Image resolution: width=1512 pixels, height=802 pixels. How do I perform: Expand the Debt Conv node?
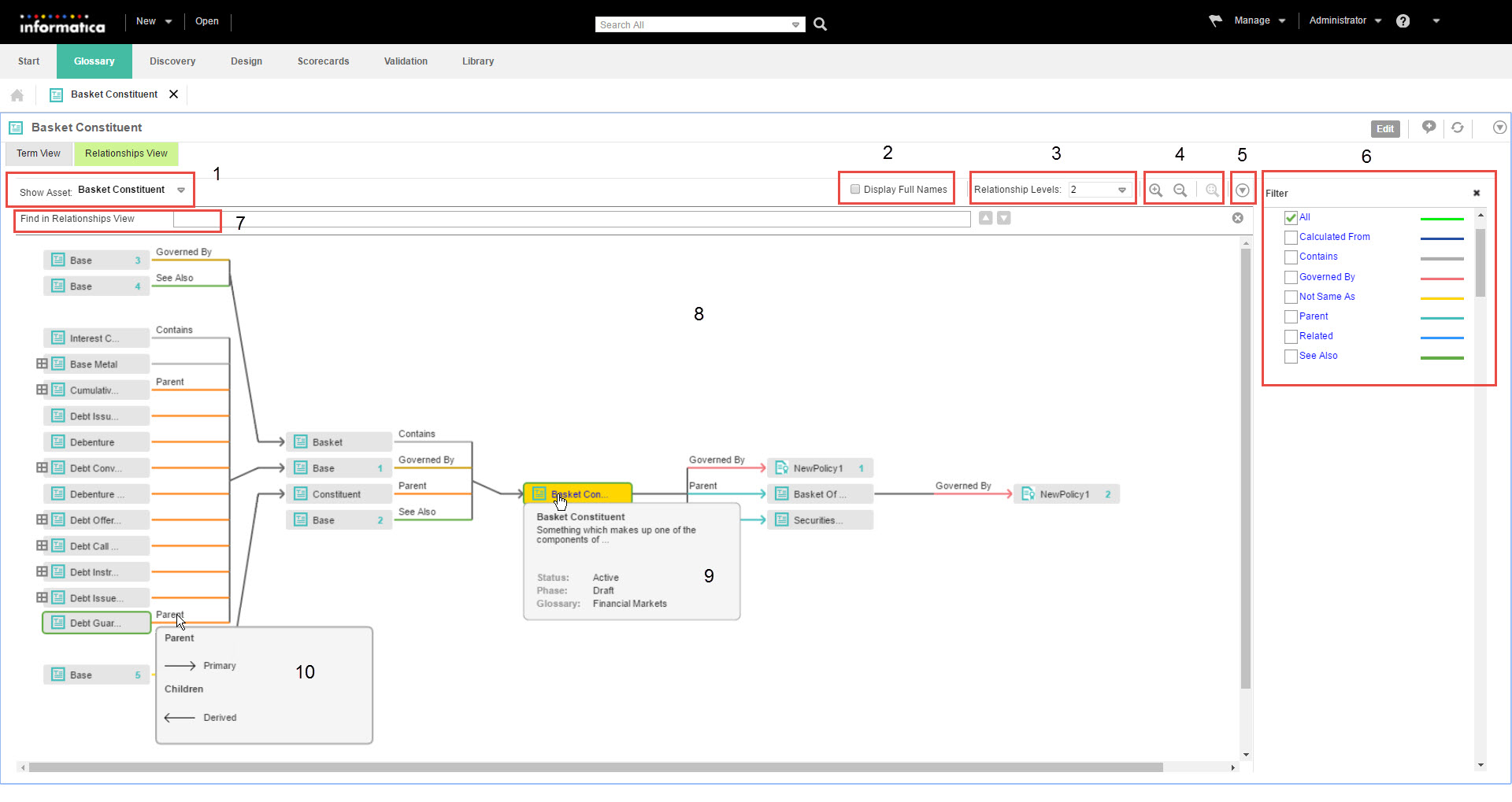pyautogui.click(x=42, y=468)
